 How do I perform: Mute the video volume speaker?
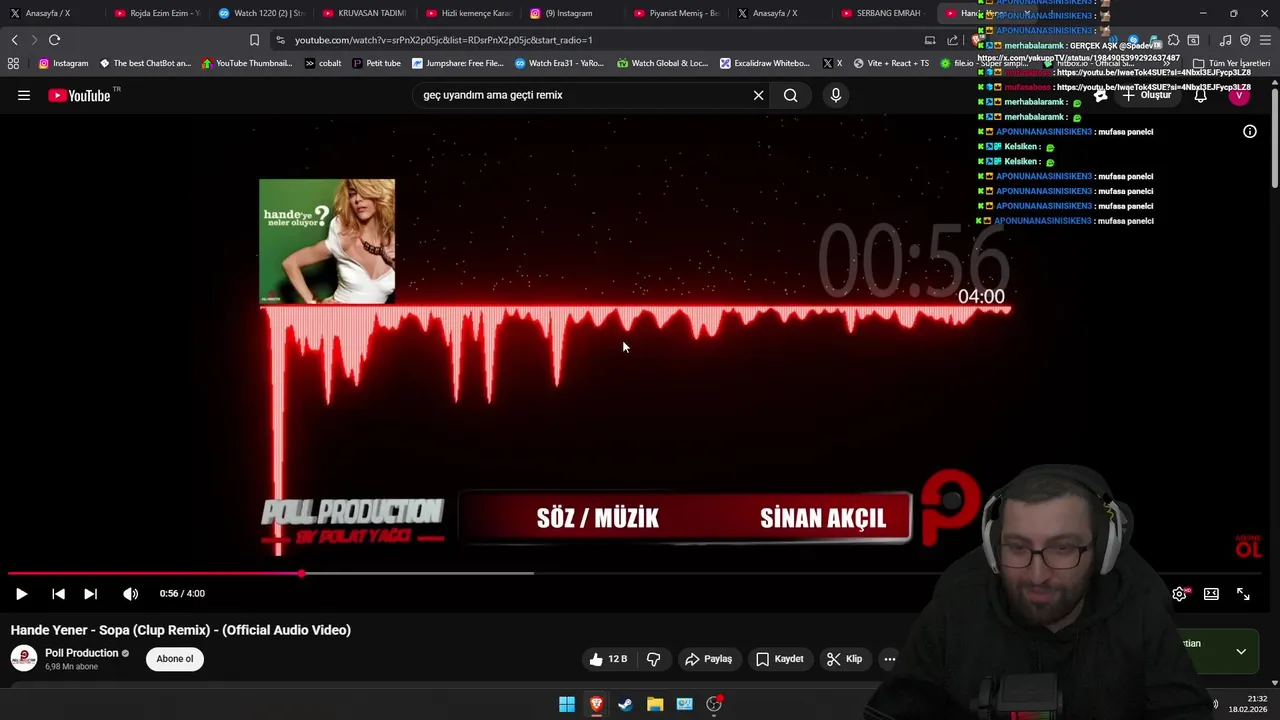[x=130, y=594]
